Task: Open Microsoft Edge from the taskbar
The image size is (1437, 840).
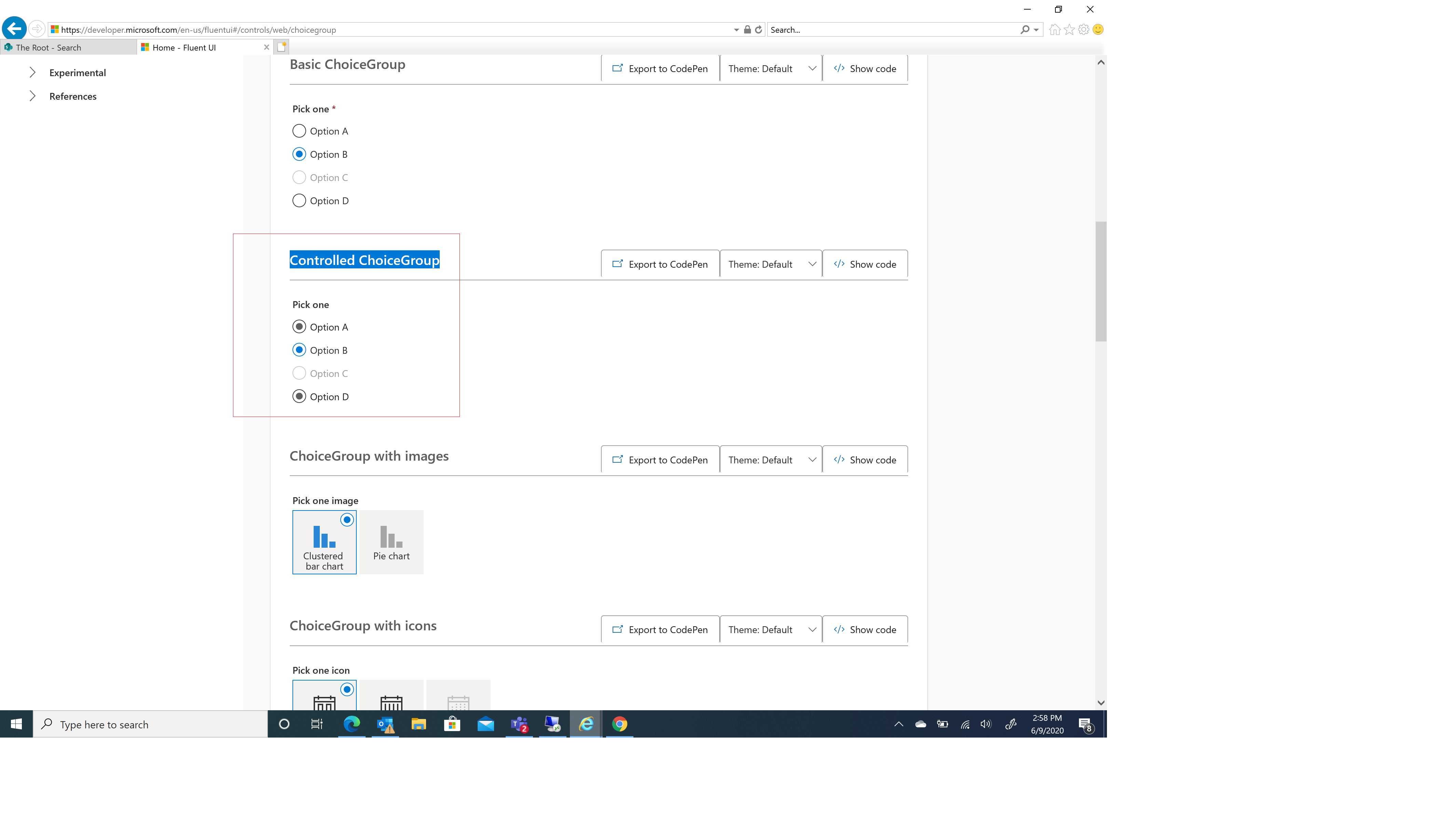Action: tap(352, 724)
